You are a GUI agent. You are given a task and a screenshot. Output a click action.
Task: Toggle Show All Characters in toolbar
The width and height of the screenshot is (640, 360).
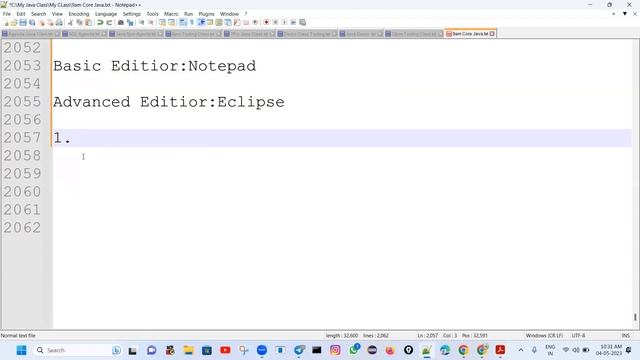click(191, 22)
